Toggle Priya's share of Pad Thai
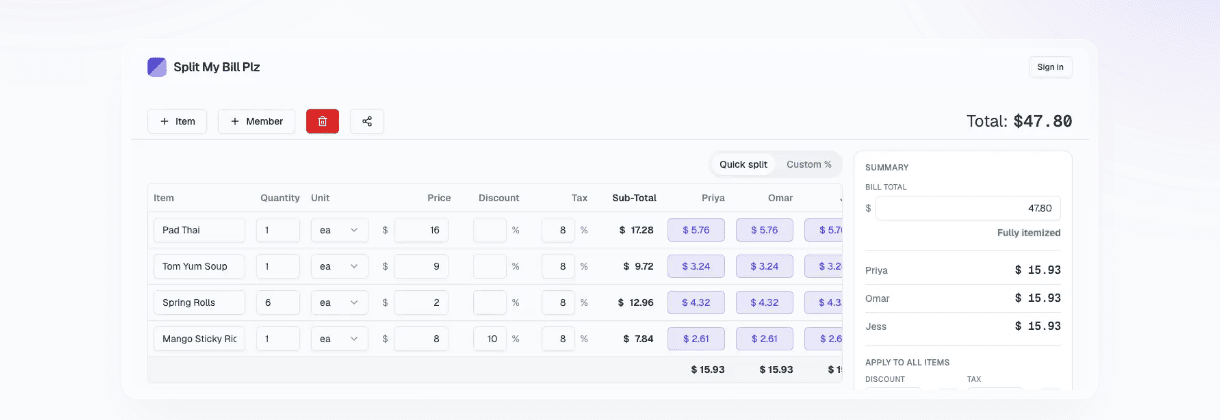Image resolution: width=1220 pixels, height=420 pixels. (x=696, y=230)
